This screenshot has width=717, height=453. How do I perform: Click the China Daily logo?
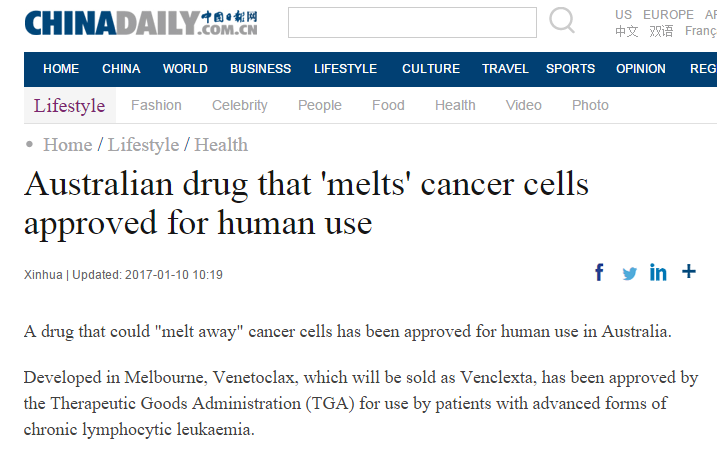tap(141, 22)
